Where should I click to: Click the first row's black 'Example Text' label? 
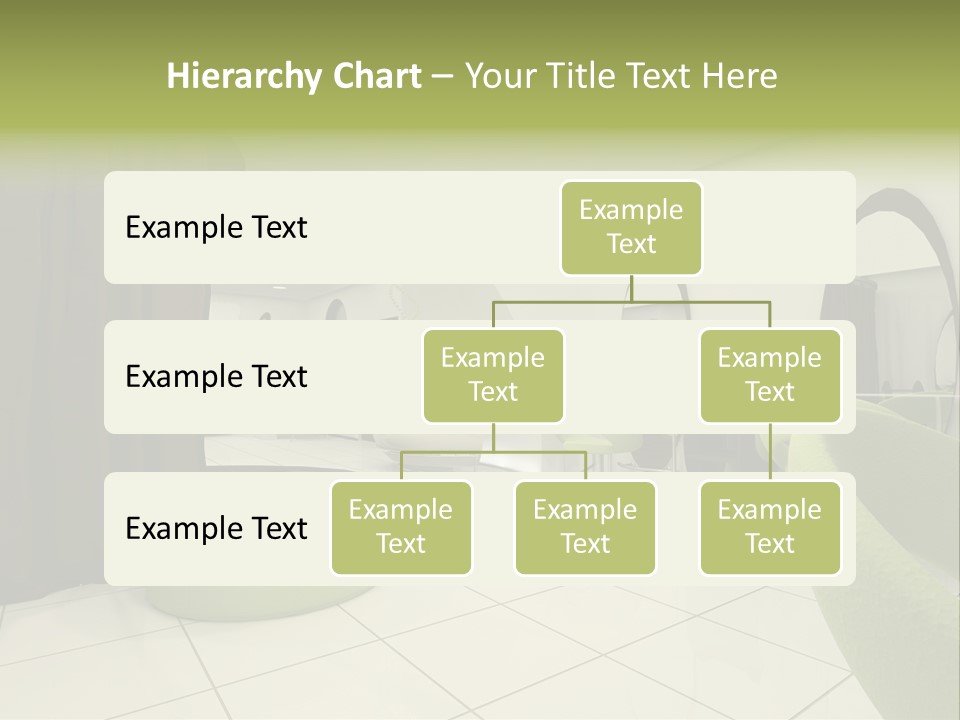tap(216, 228)
